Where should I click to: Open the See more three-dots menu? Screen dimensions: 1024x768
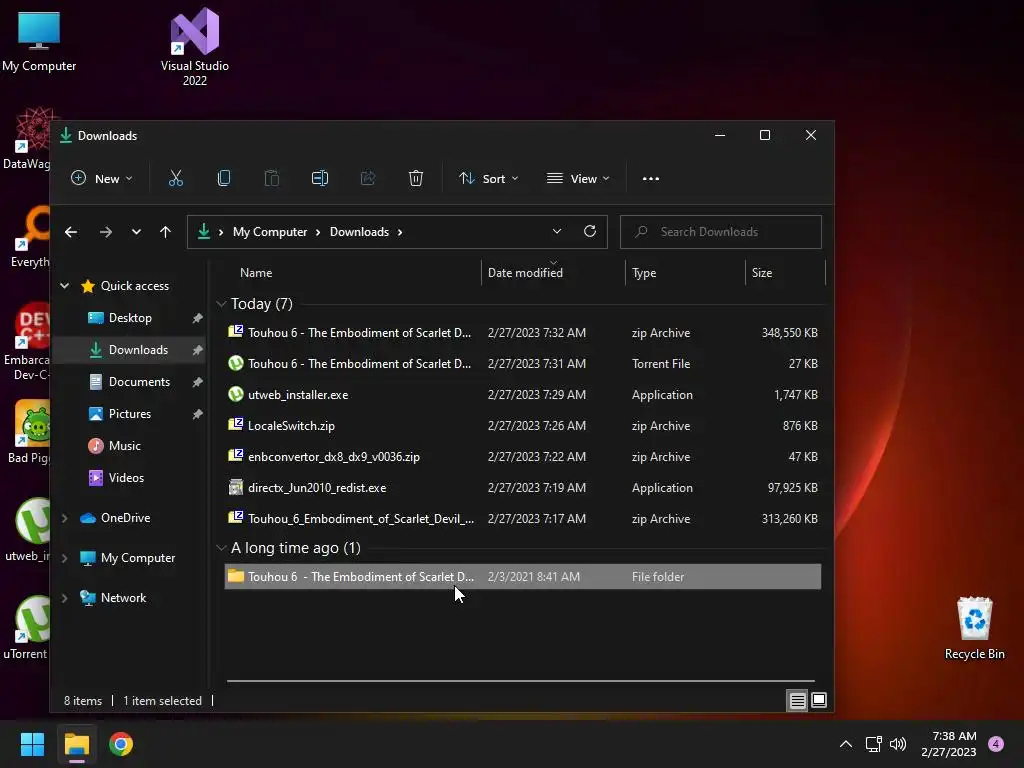(x=650, y=178)
